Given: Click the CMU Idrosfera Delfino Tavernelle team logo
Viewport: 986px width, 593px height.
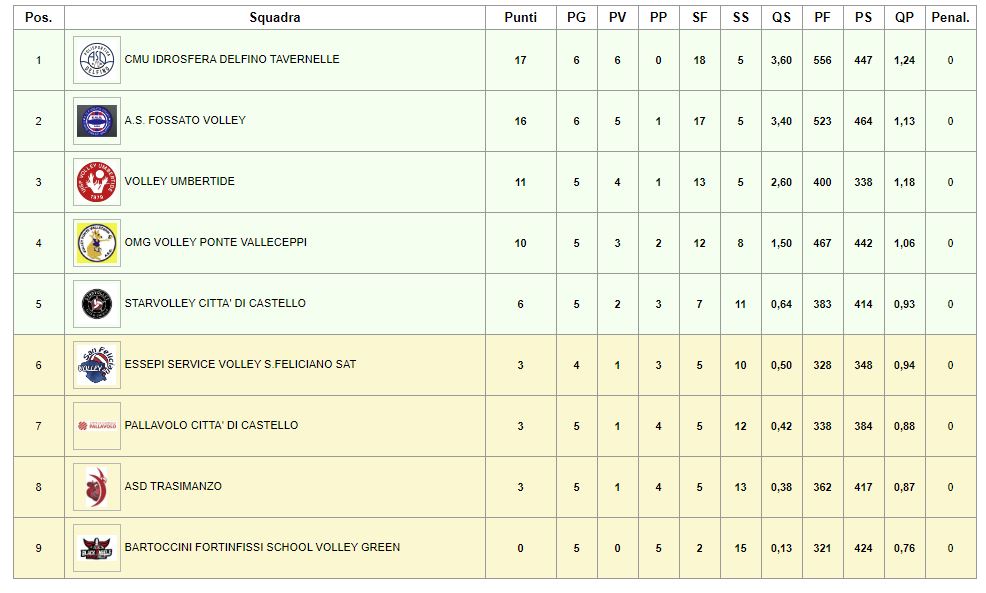Looking at the screenshot, I should coord(97,60).
